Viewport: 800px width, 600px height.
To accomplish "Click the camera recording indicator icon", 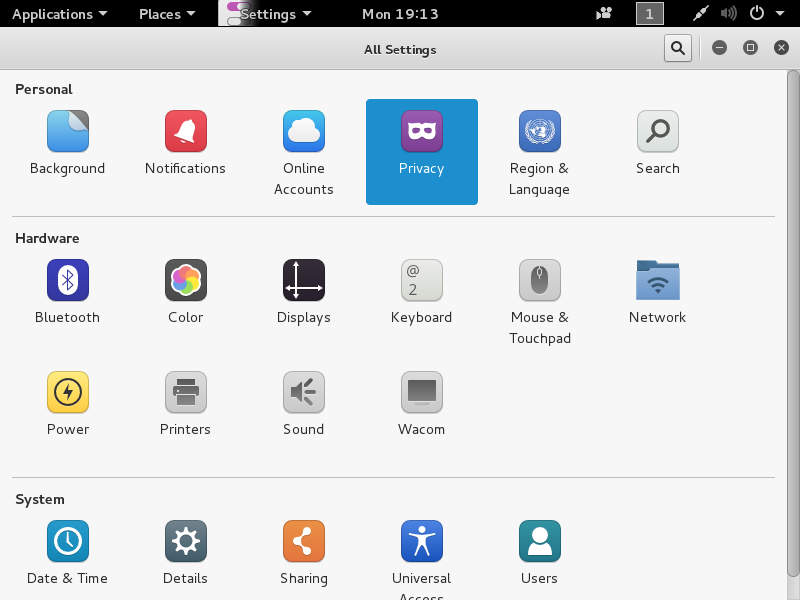I will 604,14.
